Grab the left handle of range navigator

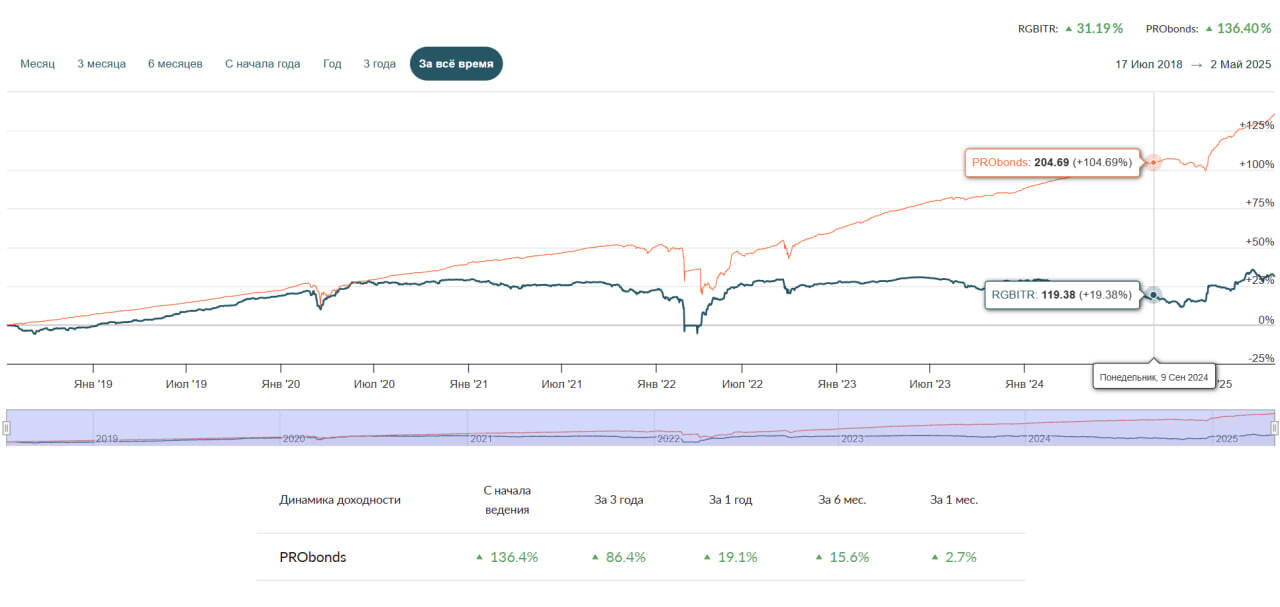click(6, 428)
